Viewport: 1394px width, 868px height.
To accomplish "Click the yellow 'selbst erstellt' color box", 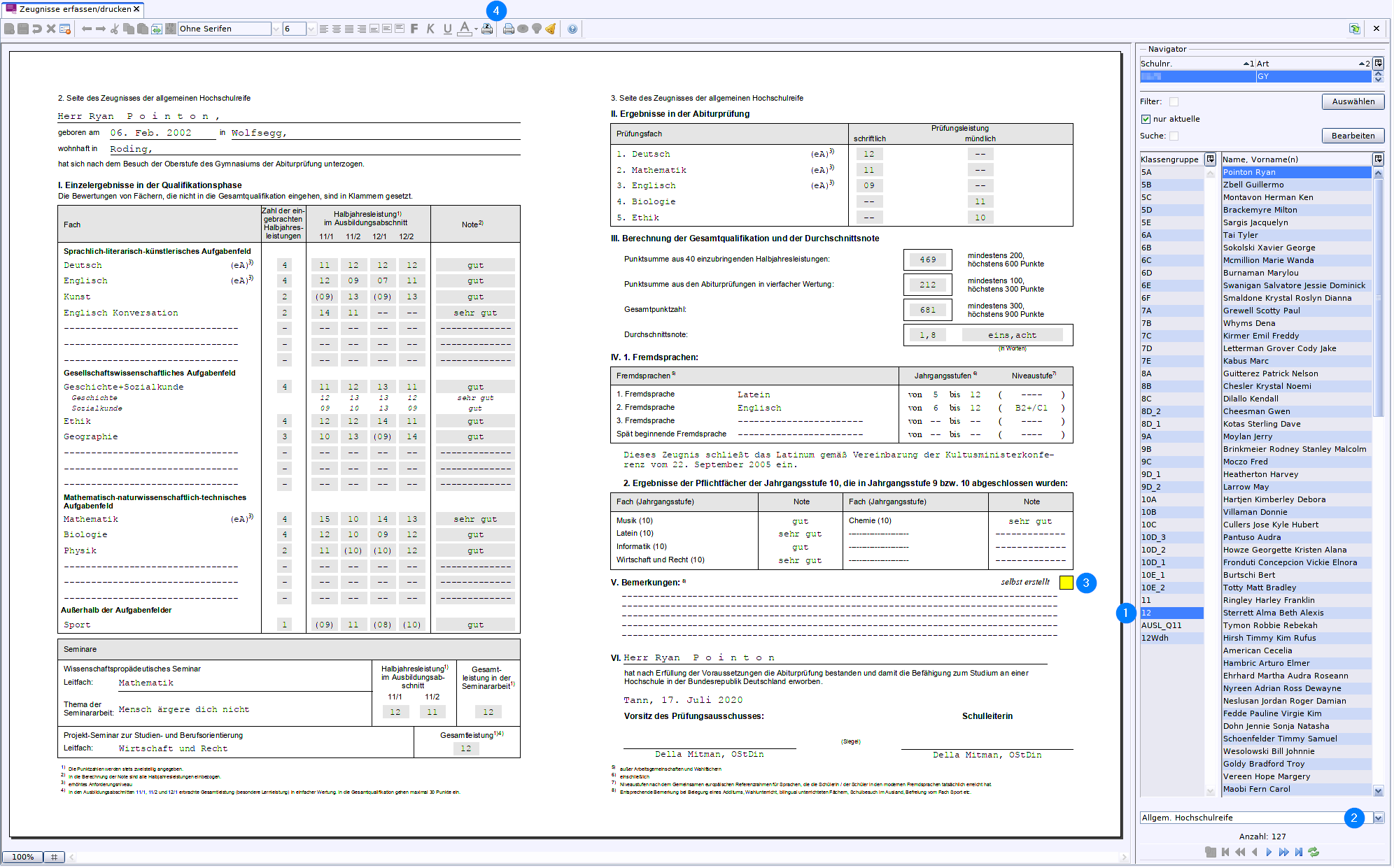I will (1066, 582).
